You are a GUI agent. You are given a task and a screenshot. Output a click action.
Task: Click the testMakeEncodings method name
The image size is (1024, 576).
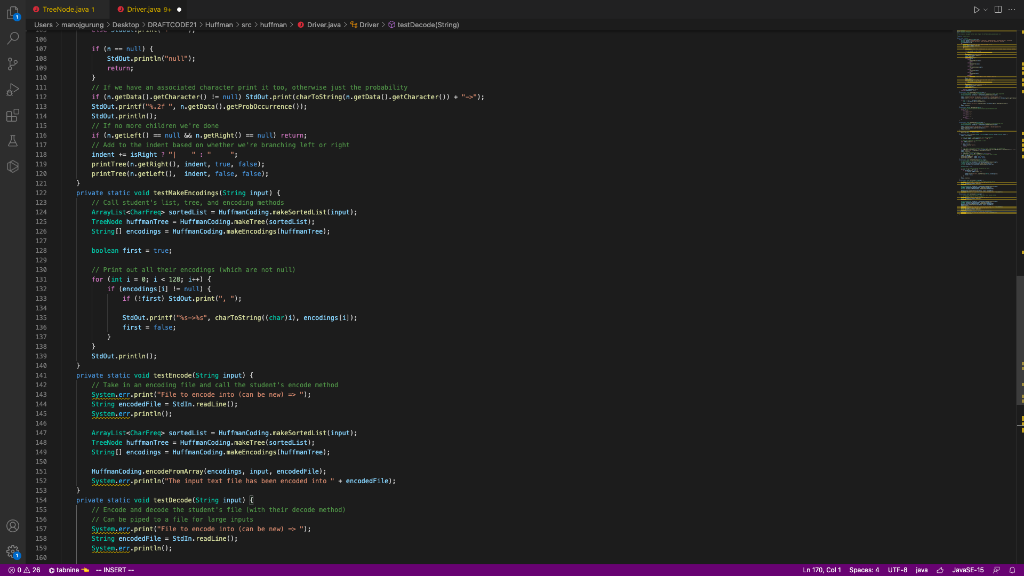point(185,193)
